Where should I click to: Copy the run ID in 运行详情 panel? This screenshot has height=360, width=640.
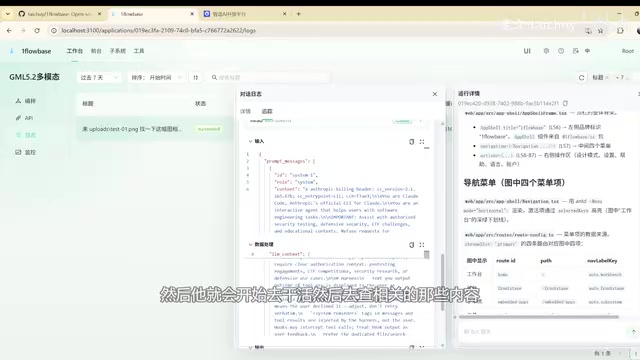tap(565, 103)
